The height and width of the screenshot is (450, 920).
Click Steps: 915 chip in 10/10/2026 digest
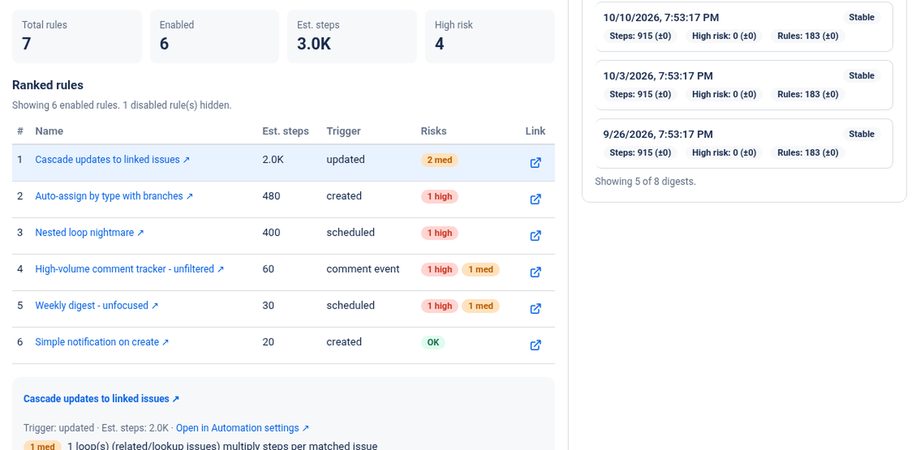(x=640, y=36)
